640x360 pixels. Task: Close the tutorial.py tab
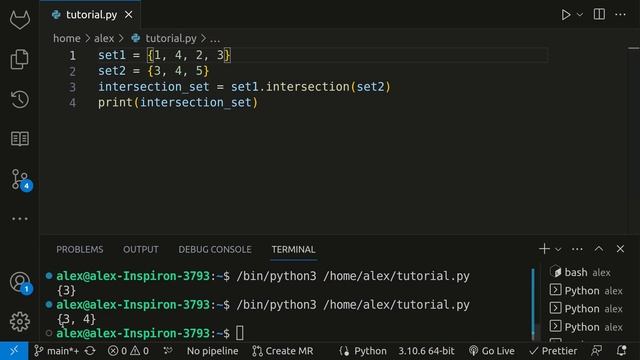[x=129, y=15]
